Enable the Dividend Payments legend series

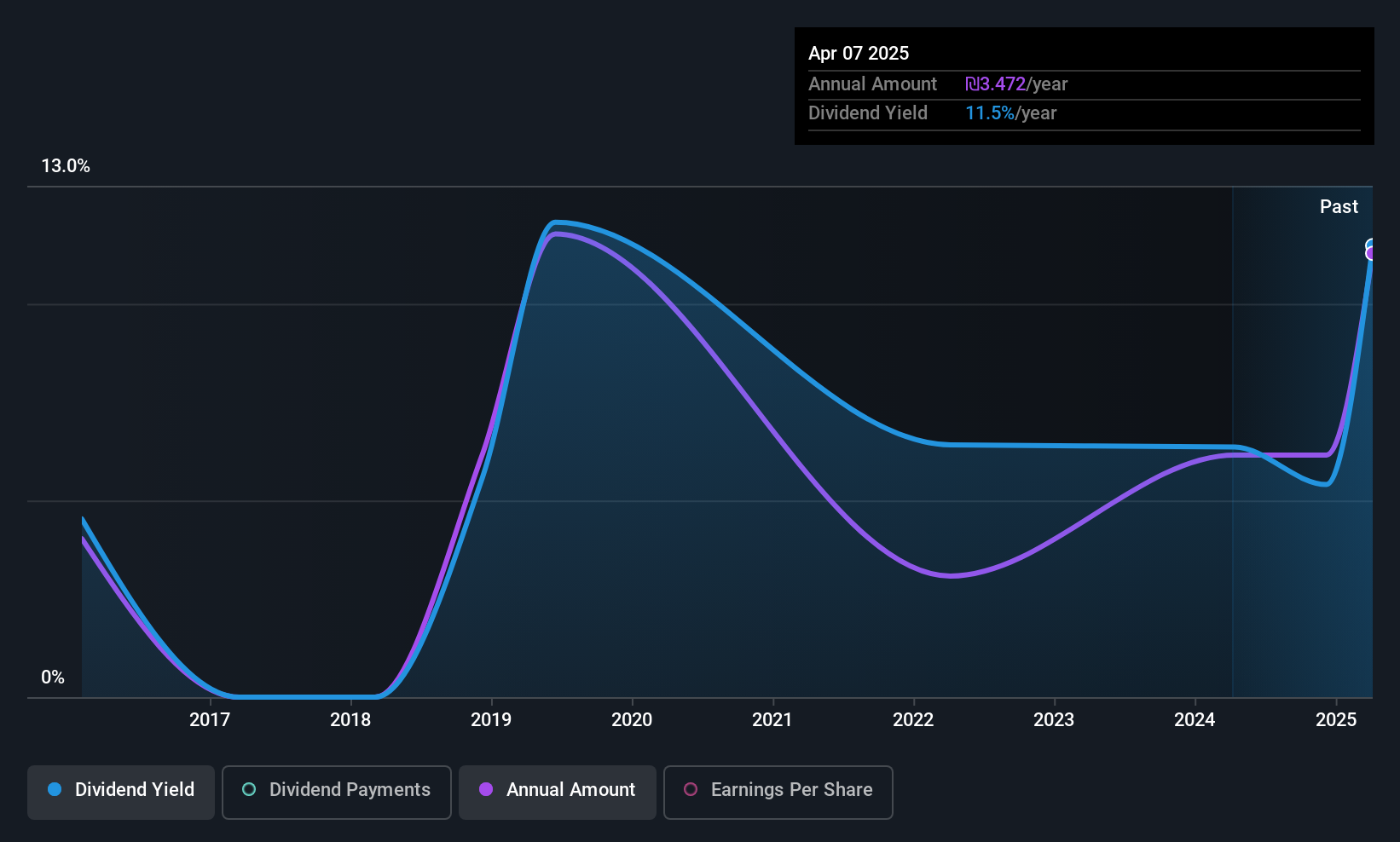pos(336,792)
